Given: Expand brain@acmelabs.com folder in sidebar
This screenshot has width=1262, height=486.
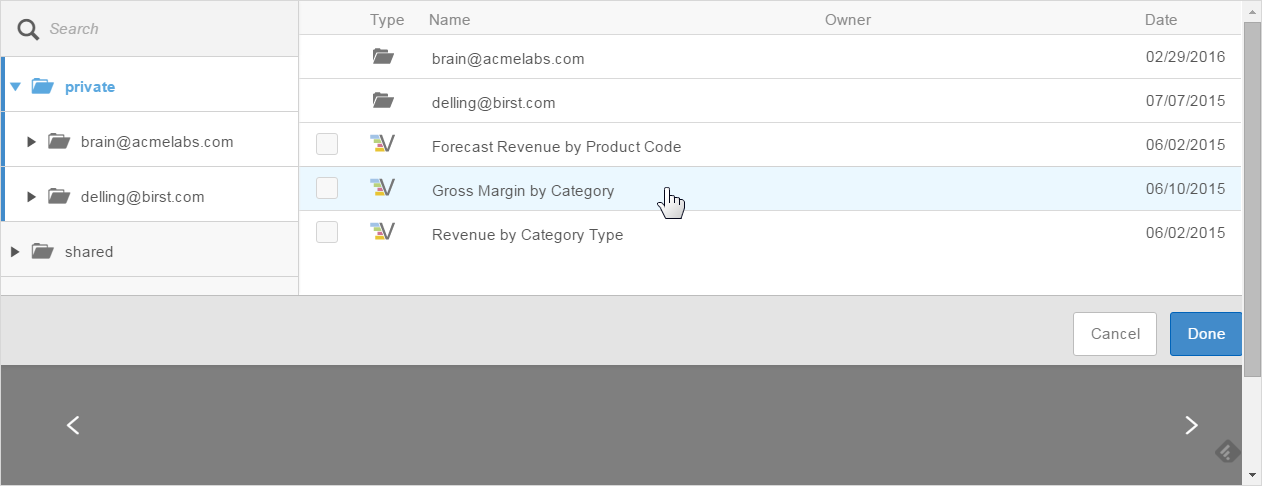Looking at the screenshot, I should click(x=31, y=142).
